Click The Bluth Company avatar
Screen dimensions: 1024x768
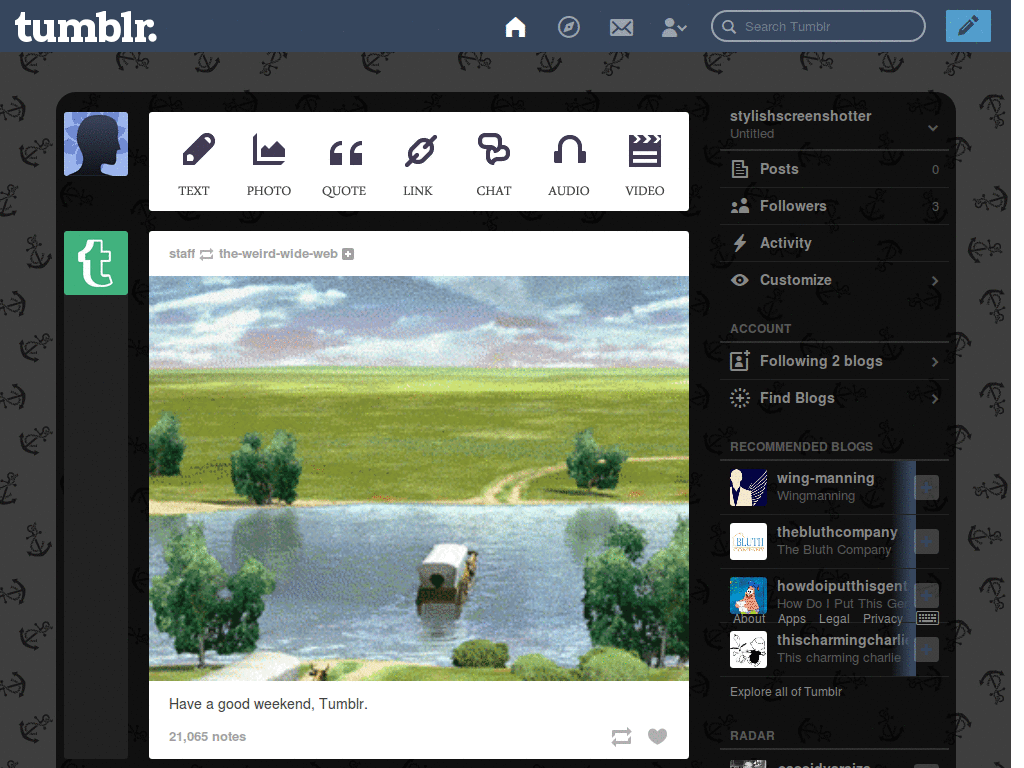(x=748, y=541)
